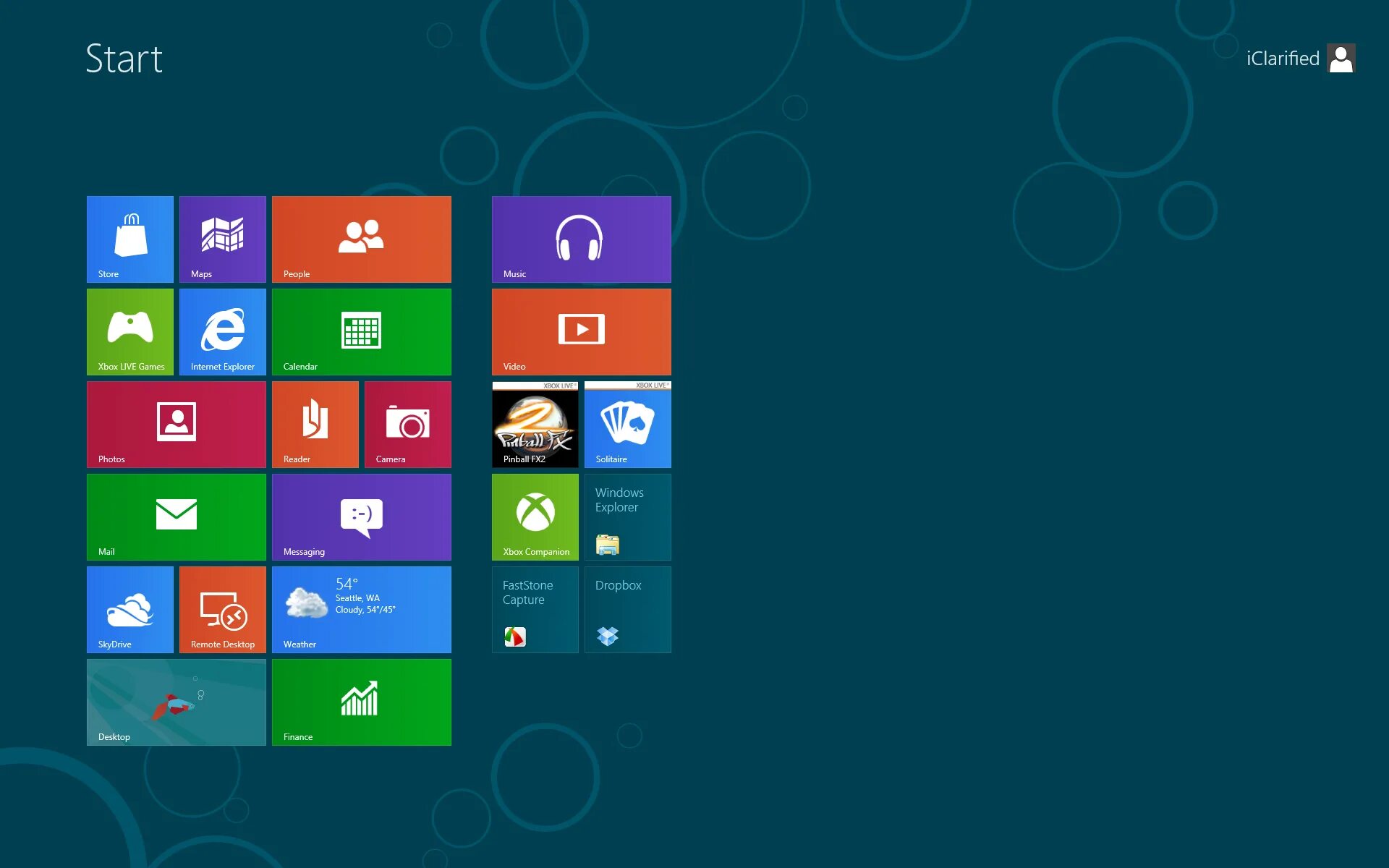This screenshot has height=868, width=1389.
Task: Launch Xbox Companion tile
Action: tap(535, 516)
